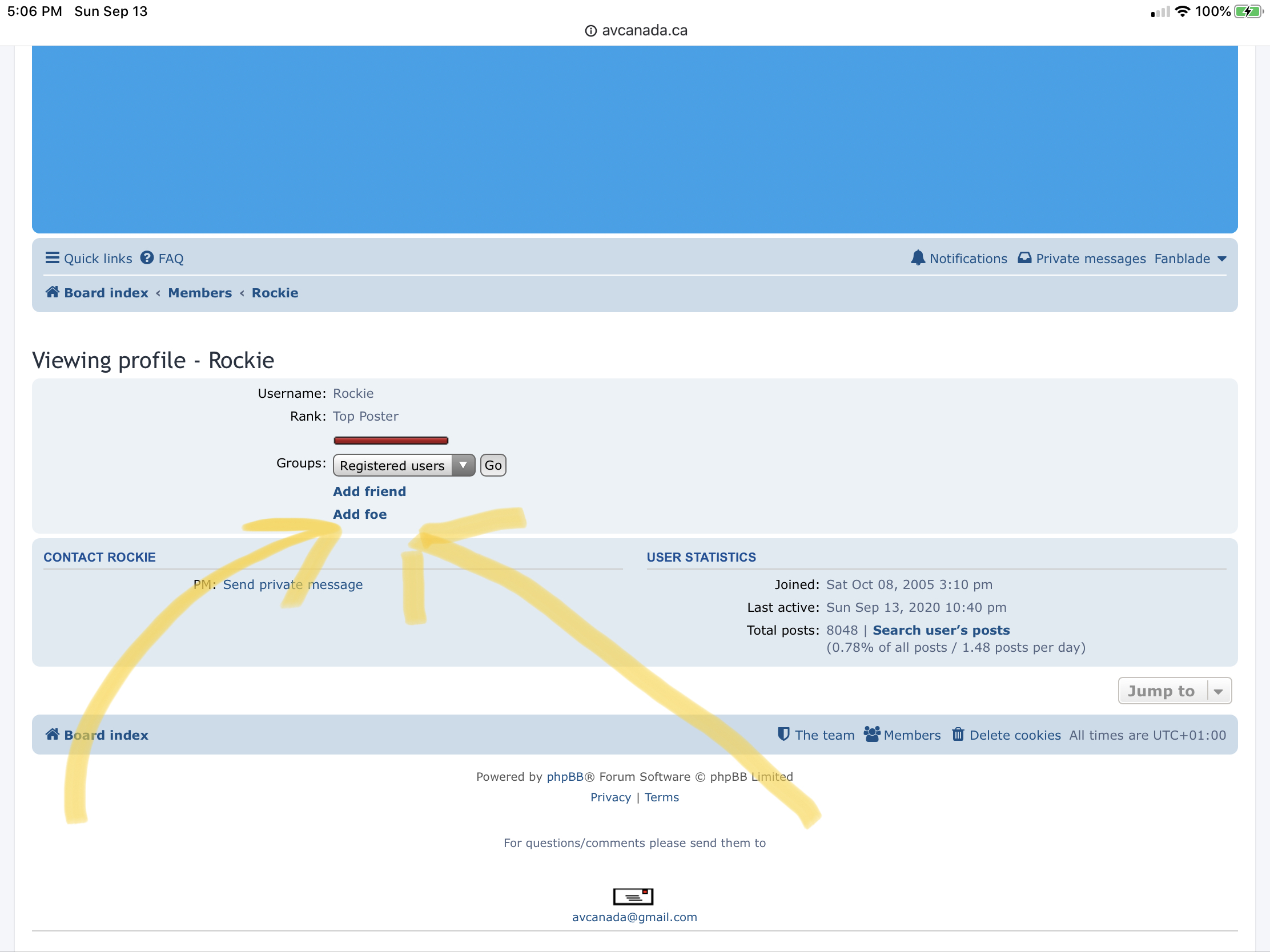Open the Registered users group dropdown
Screen dimensions: 1270x952
404,465
